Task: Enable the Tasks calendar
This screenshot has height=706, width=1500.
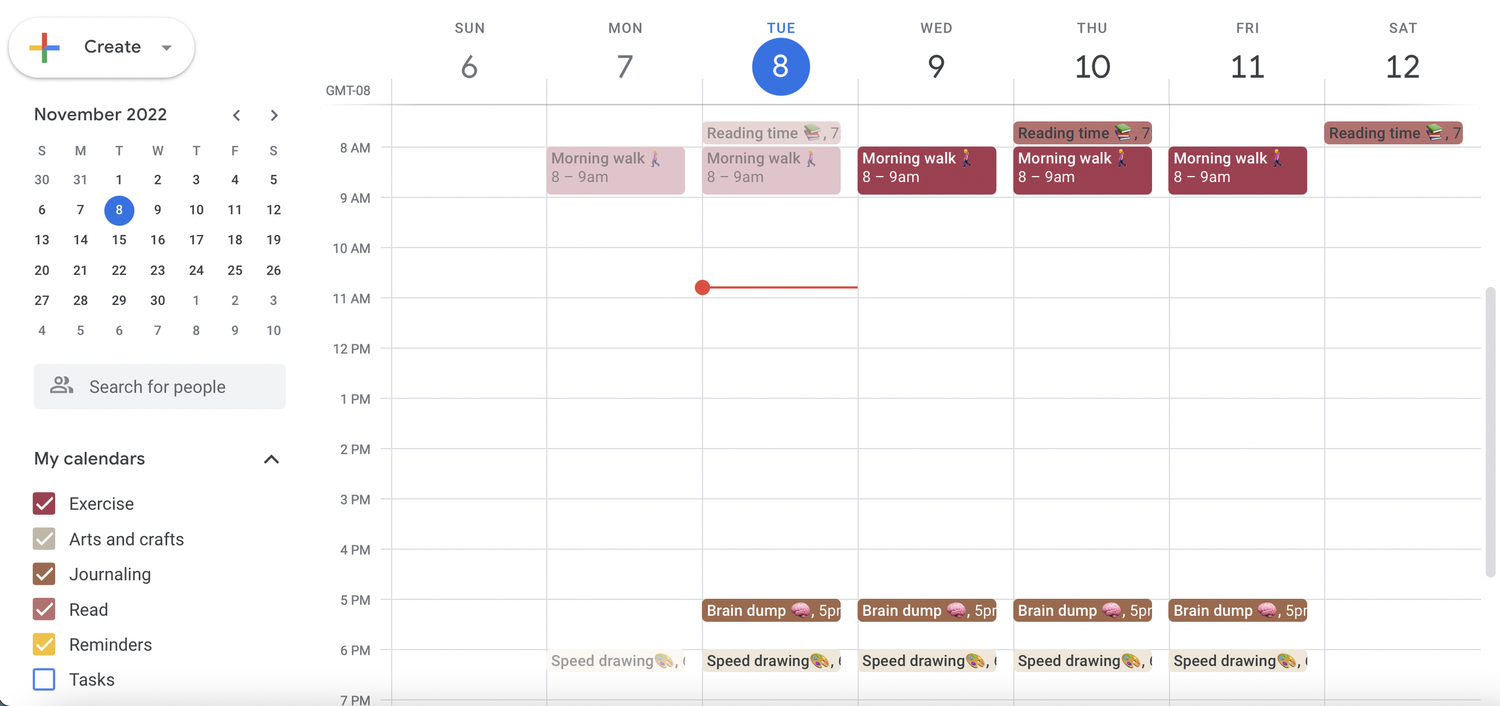Action: [x=42, y=679]
